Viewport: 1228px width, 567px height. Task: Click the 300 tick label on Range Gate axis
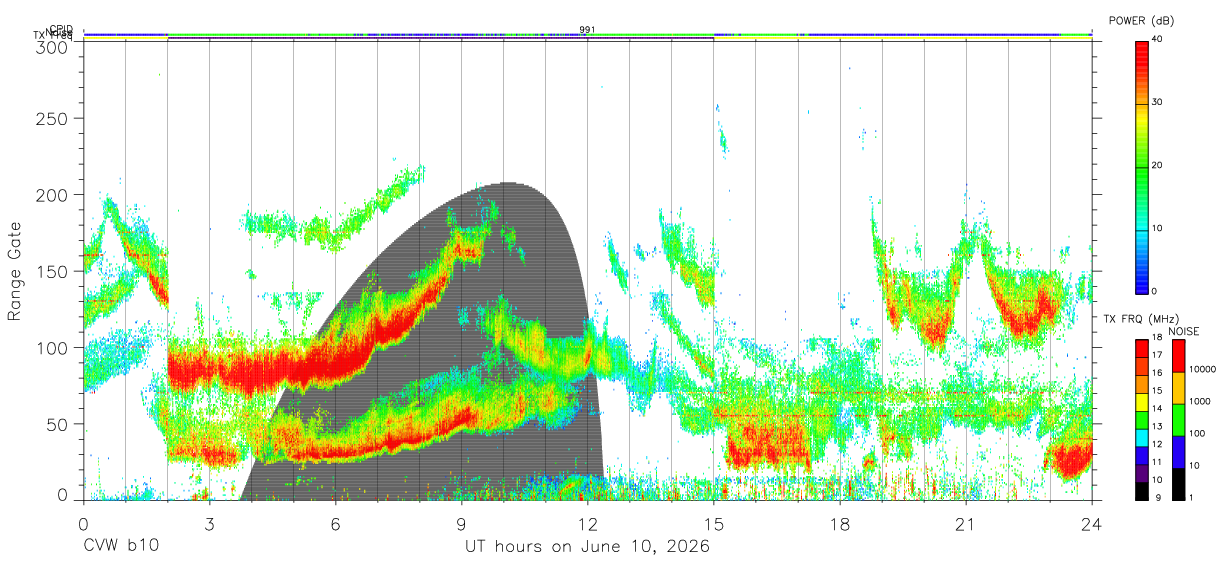pyautogui.click(x=53, y=47)
